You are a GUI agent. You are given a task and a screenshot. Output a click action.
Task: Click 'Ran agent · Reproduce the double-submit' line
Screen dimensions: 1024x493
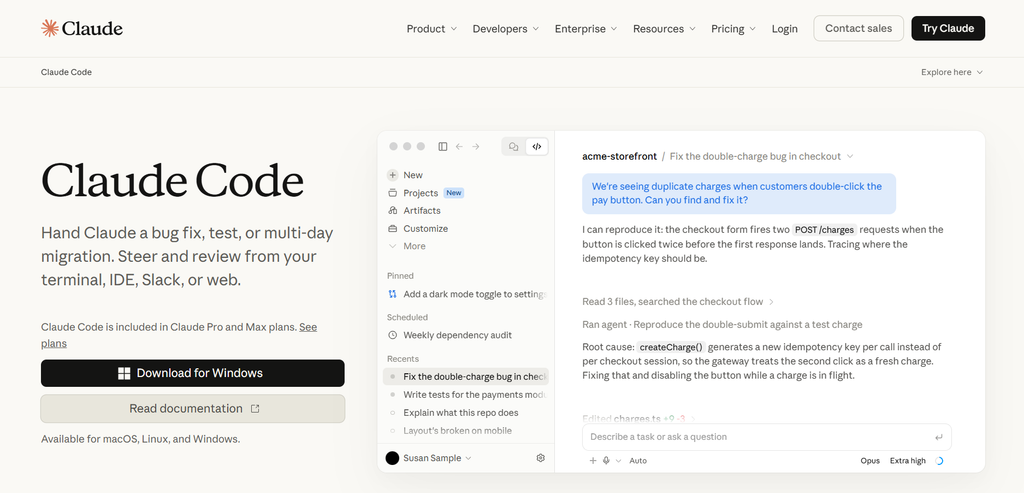(x=722, y=325)
